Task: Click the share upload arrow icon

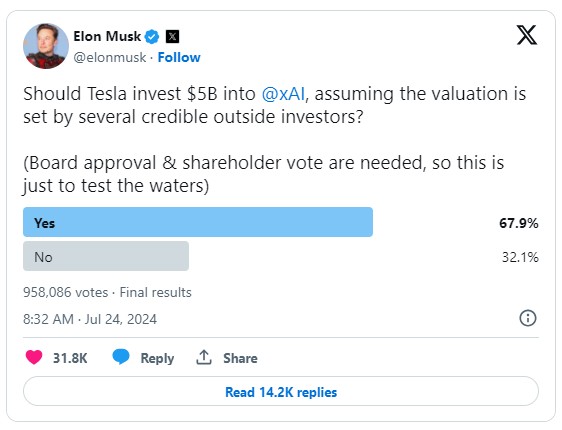Action: coord(204,357)
